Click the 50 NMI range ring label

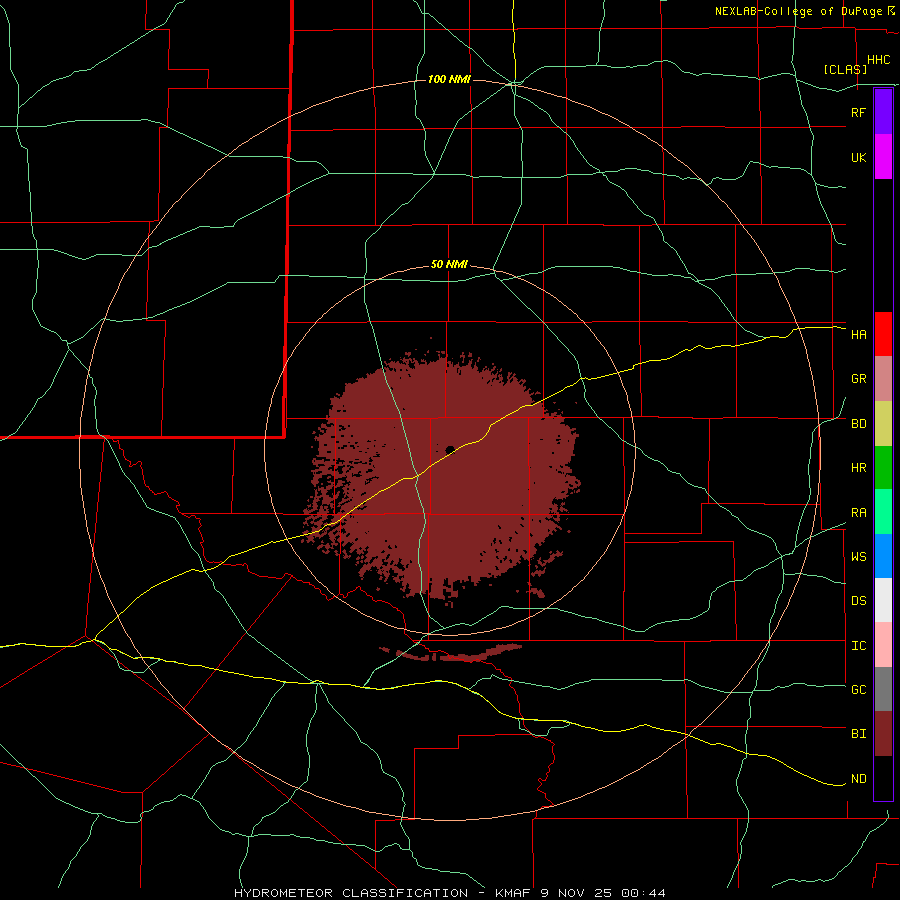(x=449, y=265)
